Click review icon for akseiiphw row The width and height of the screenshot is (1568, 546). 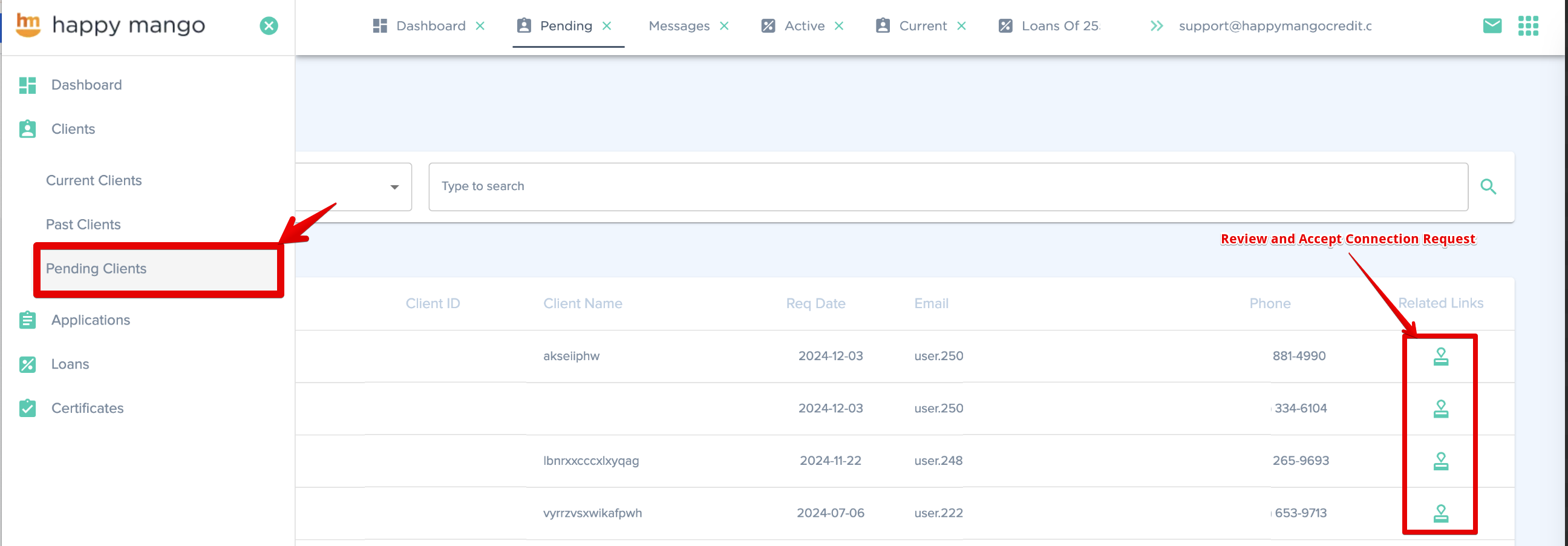(x=1440, y=357)
